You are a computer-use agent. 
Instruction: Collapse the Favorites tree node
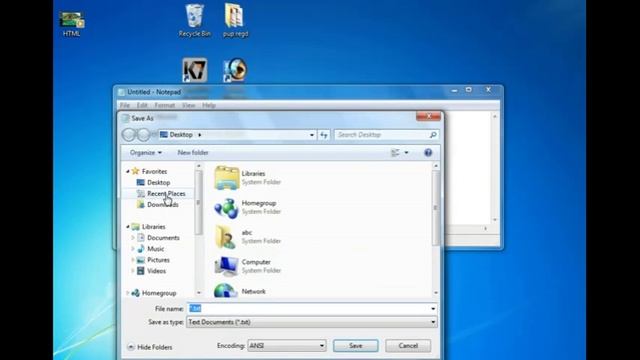coord(128,171)
